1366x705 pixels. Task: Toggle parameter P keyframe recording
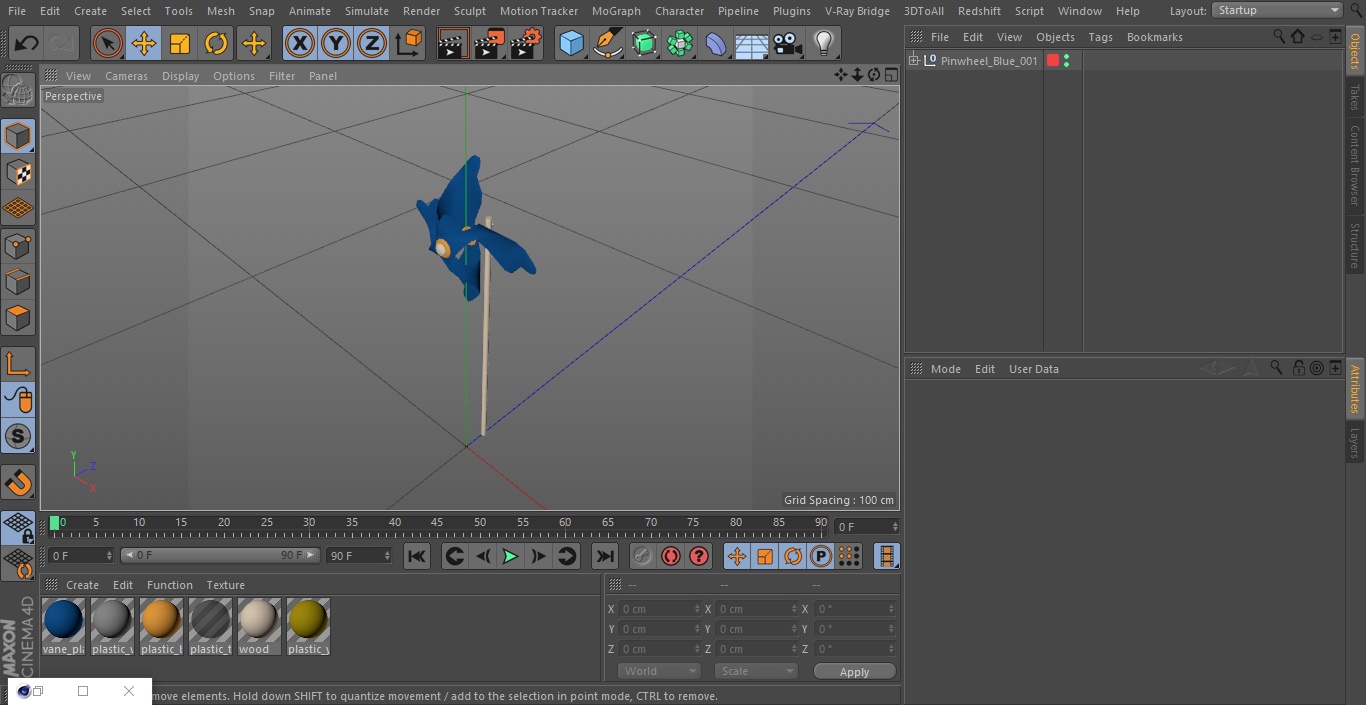821,556
